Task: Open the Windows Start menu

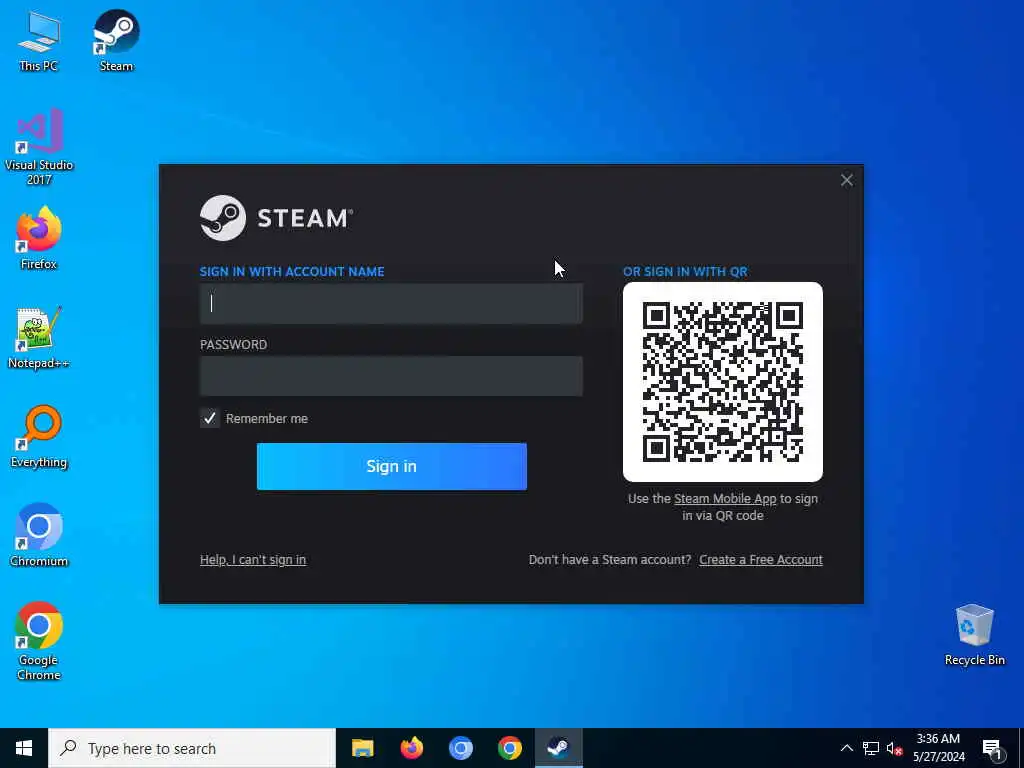Action: (x=24, y=748)
